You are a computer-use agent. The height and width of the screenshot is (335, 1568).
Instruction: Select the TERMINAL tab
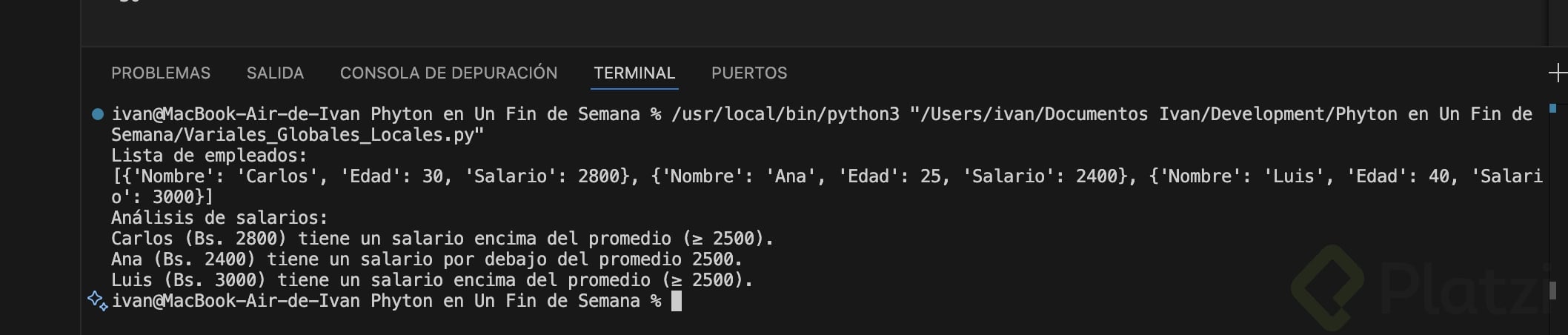(634, 73)
